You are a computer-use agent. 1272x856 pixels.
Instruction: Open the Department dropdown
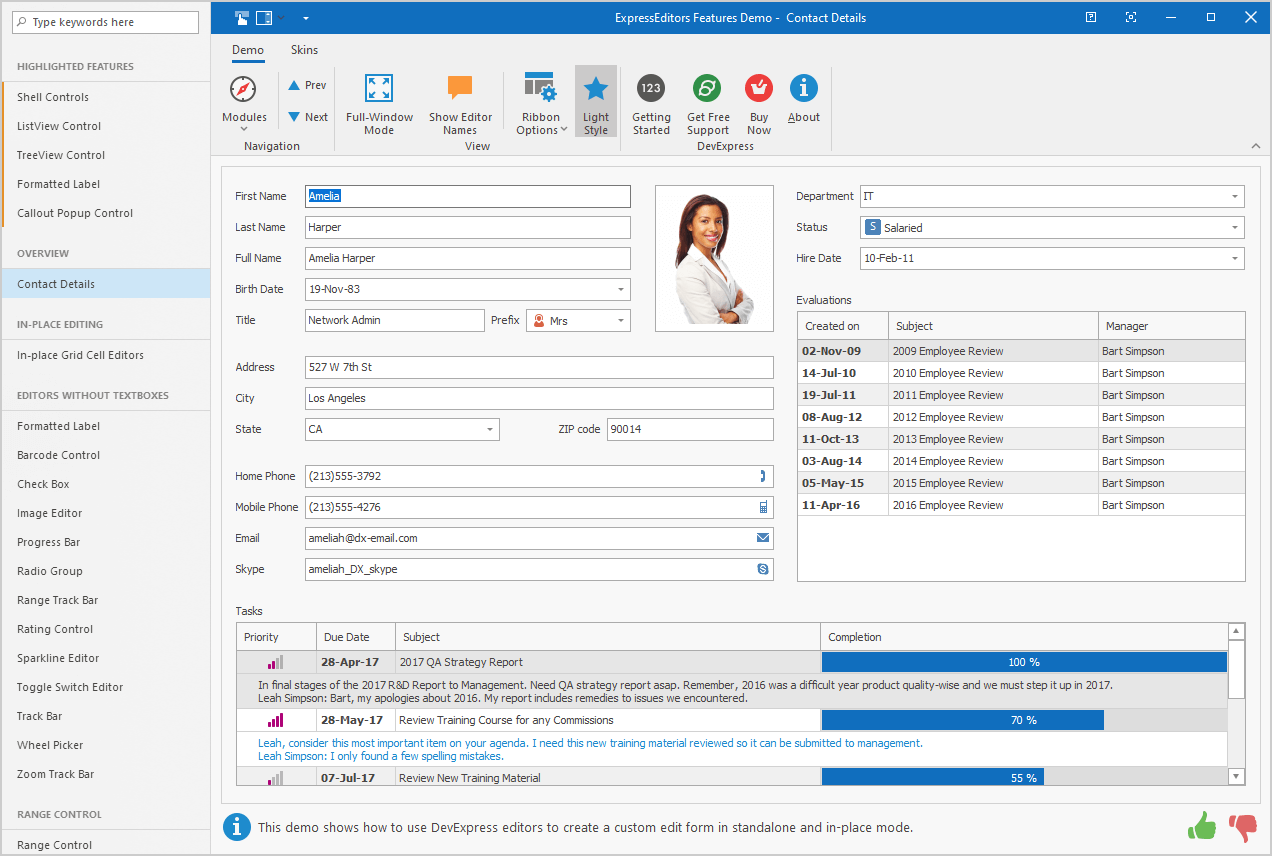coord(1233,196)
